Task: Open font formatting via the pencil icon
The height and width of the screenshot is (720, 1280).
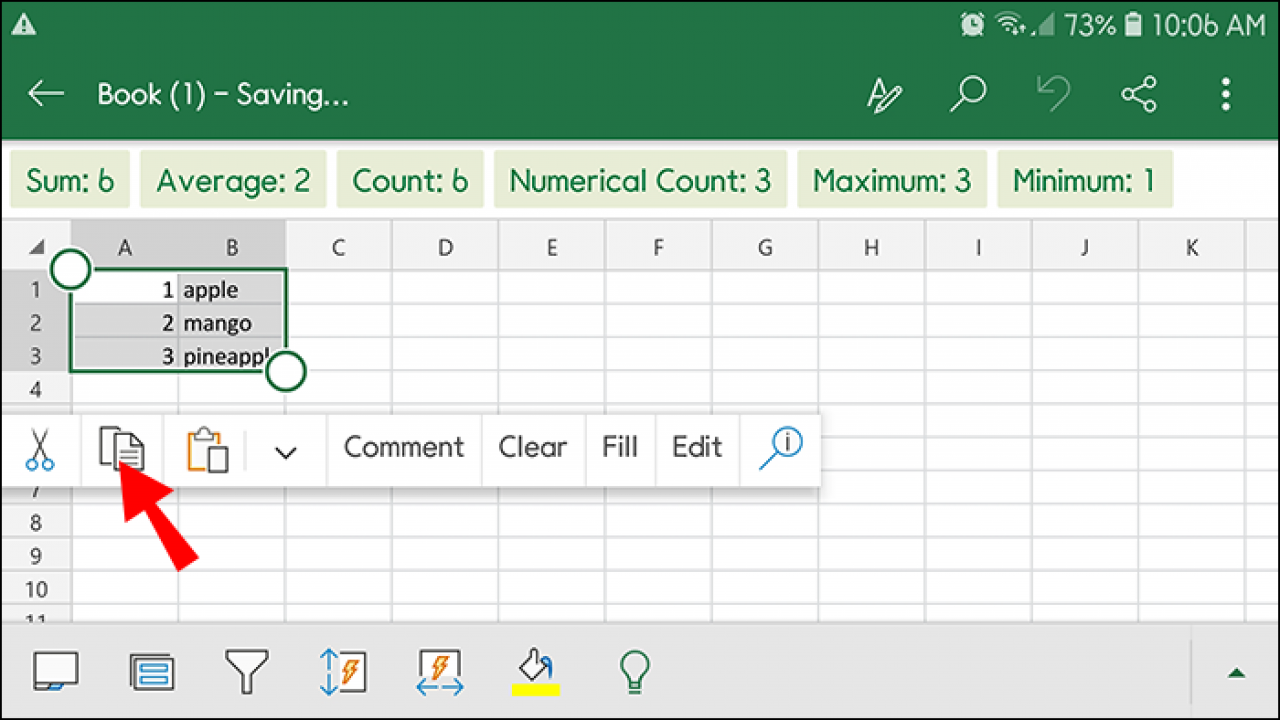Action: [884, 93]
